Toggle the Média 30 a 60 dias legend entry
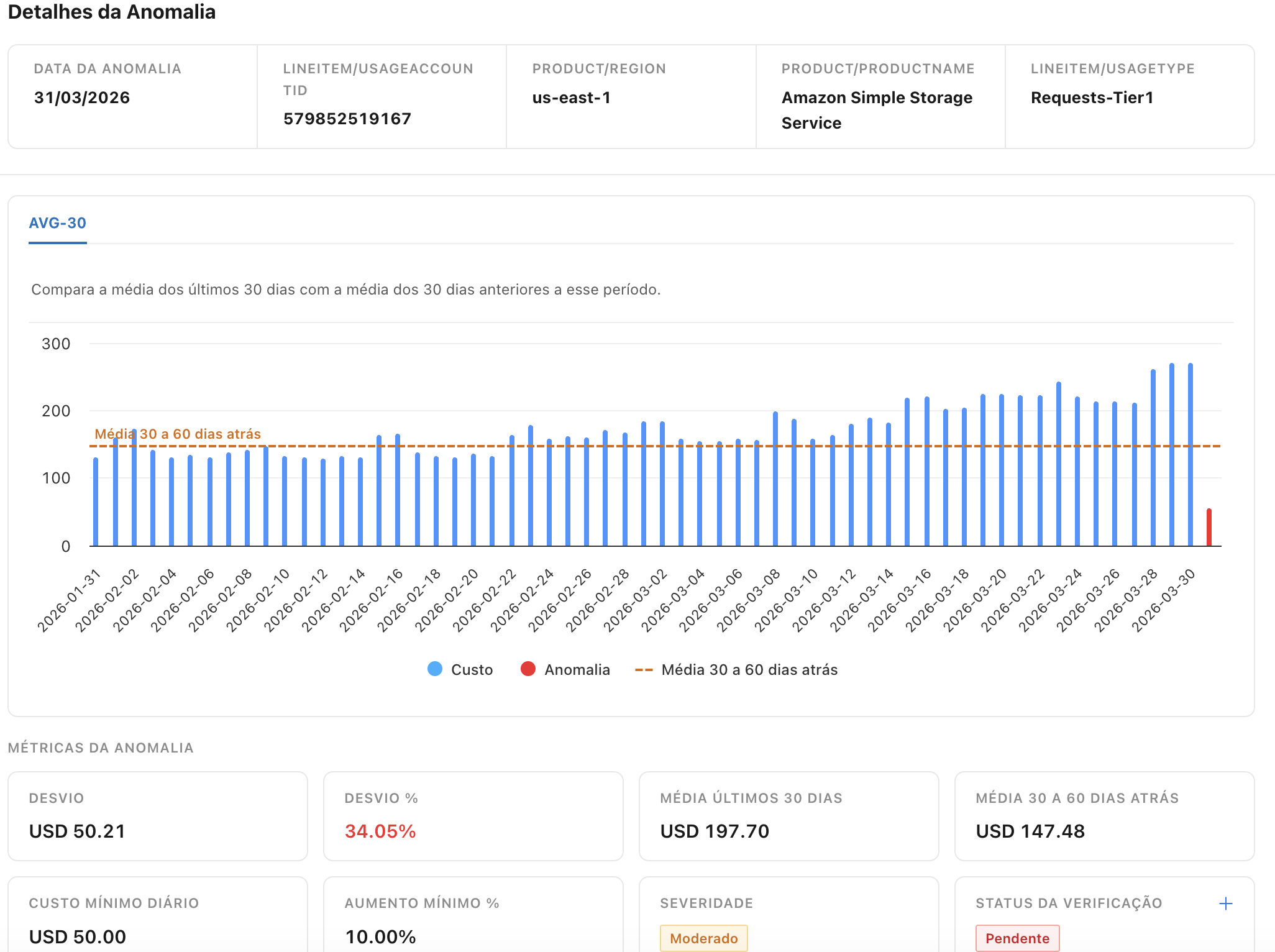The width and height of the screenshot is (1275, 952). (x=749, y=669)
